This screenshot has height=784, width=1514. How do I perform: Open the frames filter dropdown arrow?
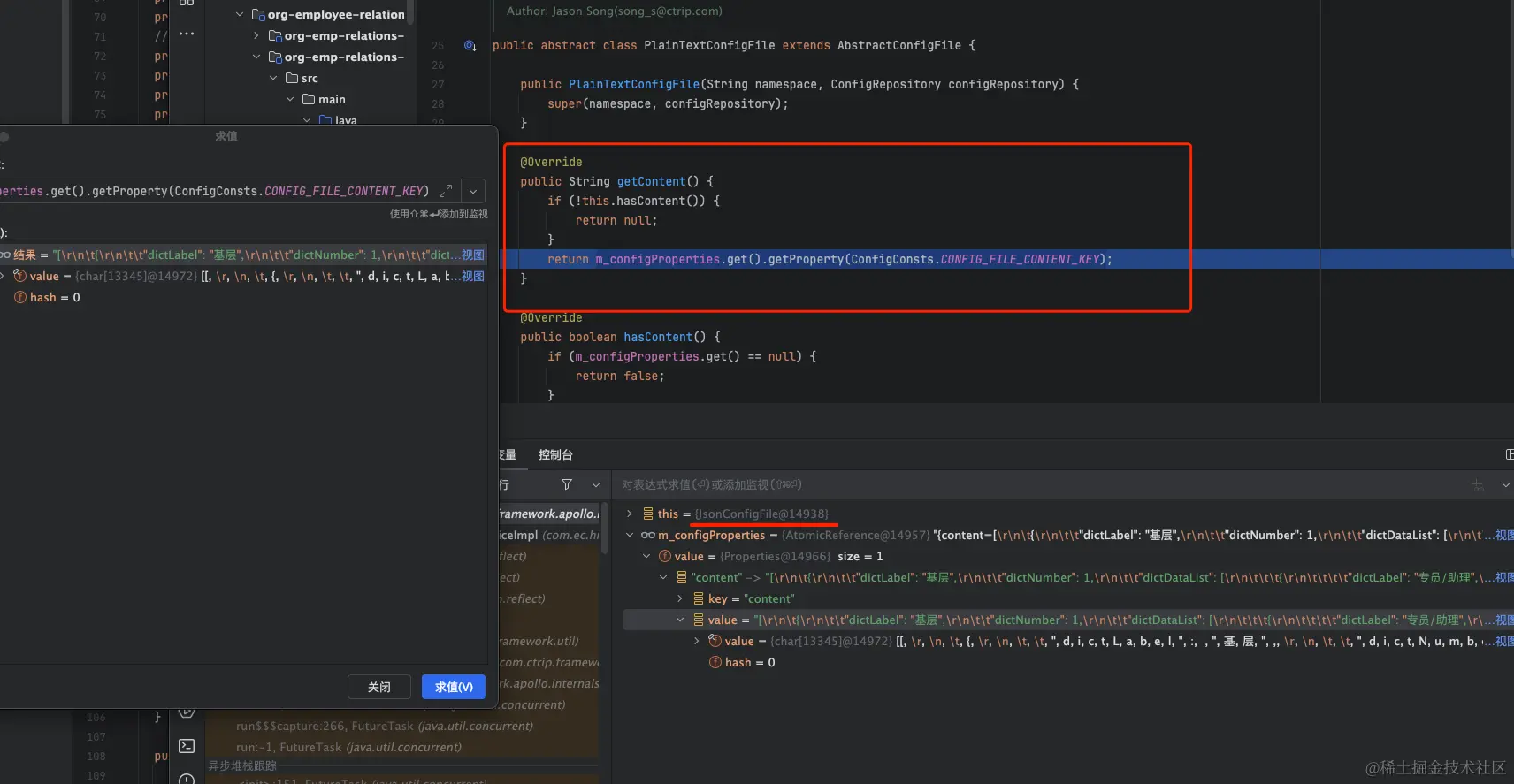tap(596, 484)
